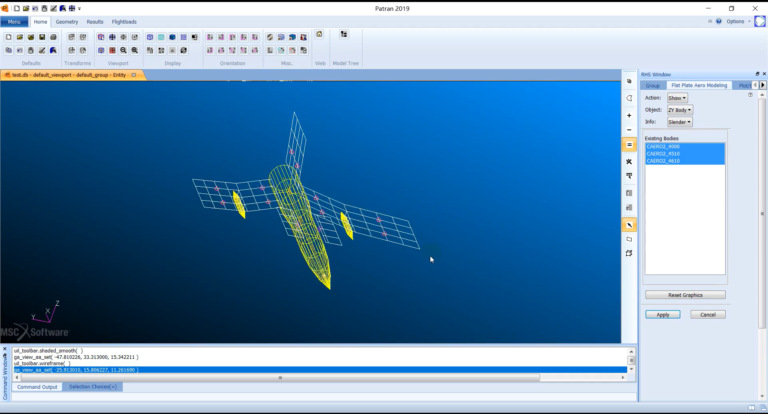The height and width of the screenshot is (414, 768).
Task: Click the red grid icon in Viewport group
Action: 112,50
